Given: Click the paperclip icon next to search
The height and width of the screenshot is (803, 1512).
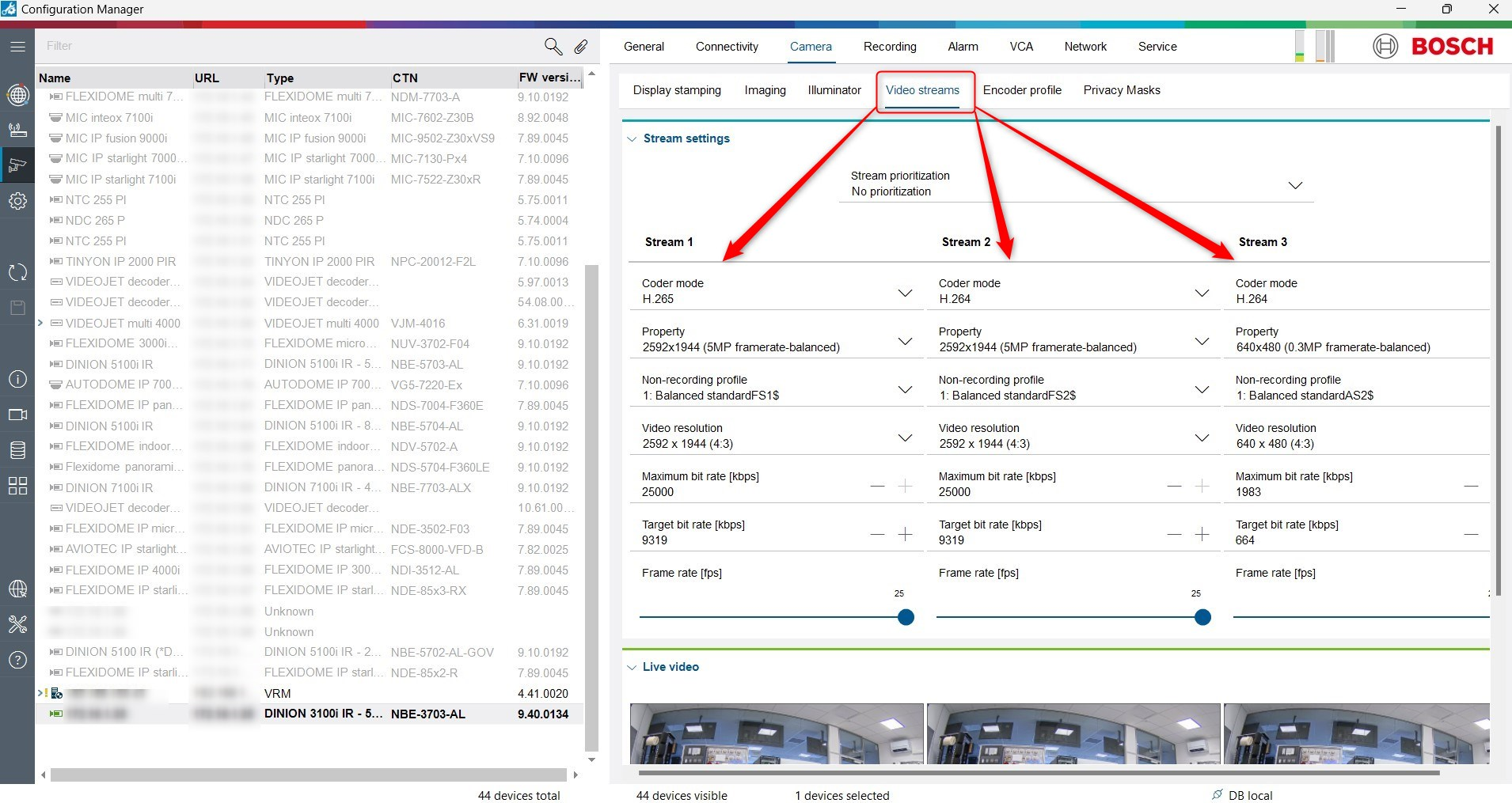Looking at the screenshot, I should (x=581, y=47).
